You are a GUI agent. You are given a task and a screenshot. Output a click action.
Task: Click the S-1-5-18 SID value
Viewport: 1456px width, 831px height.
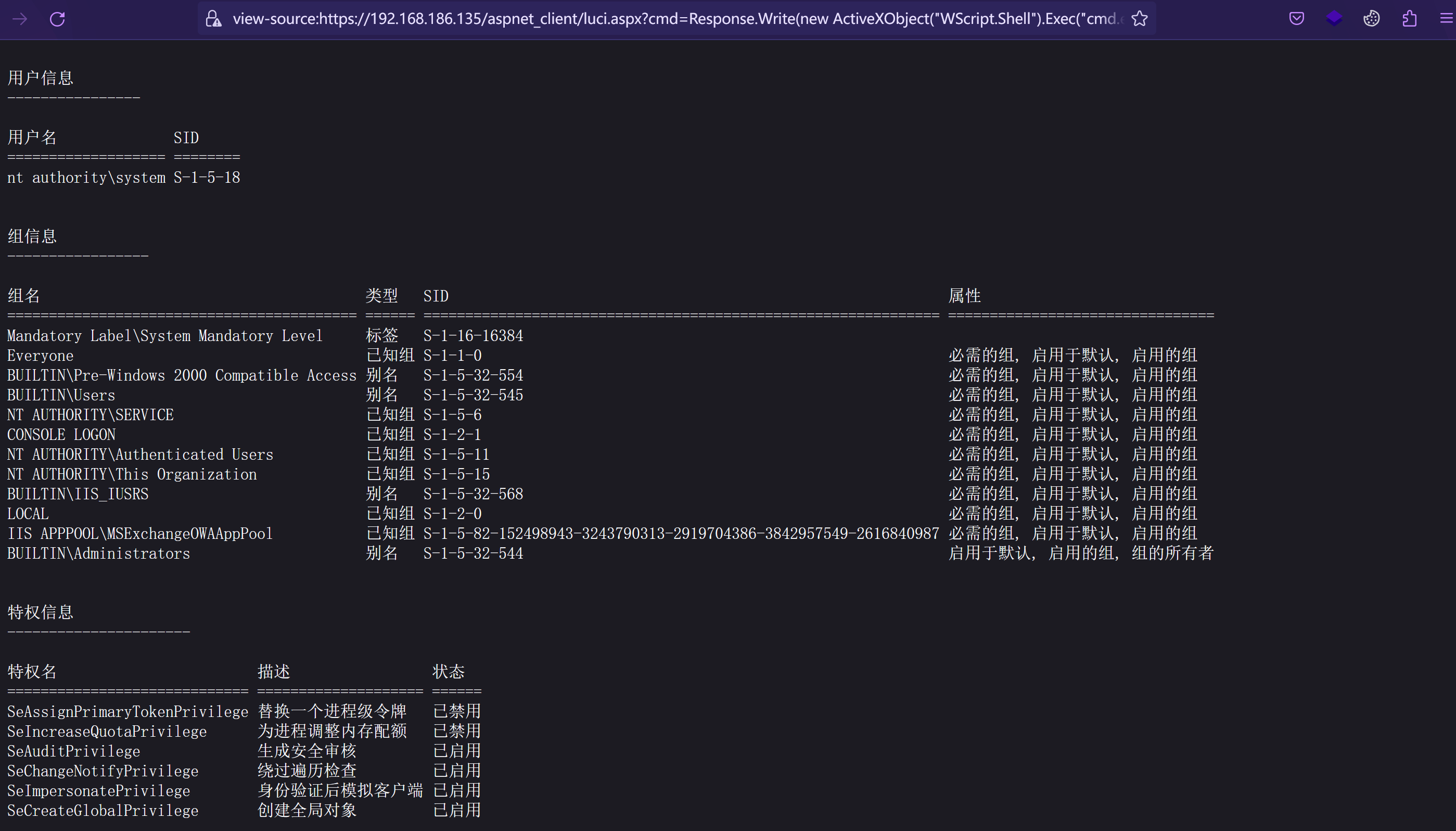point(207,178)
